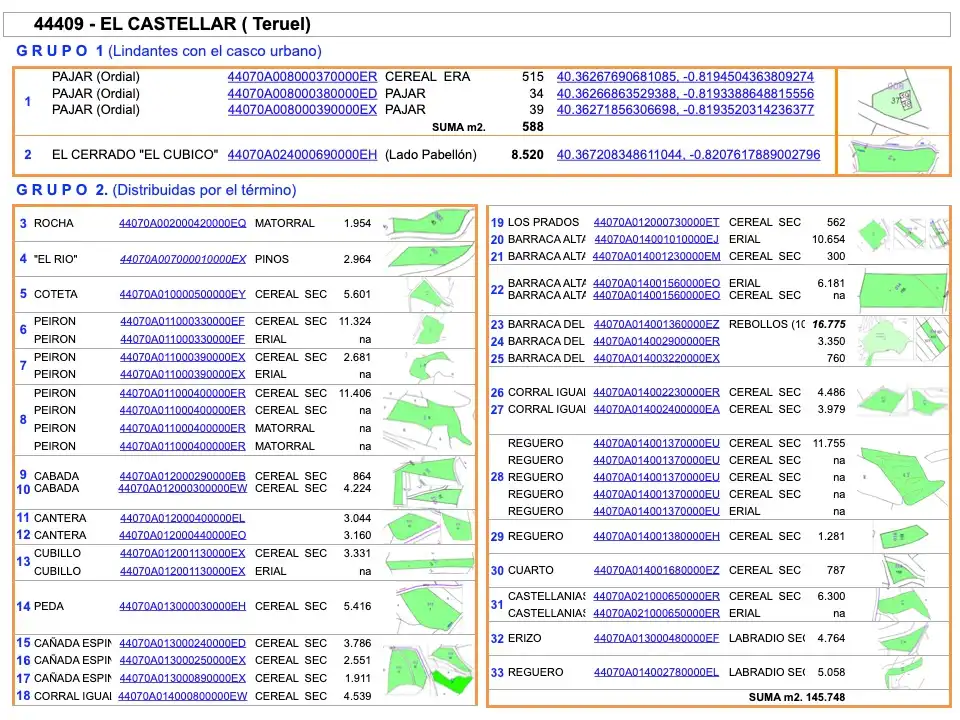The height and width of the screenshot is (720, 960).
Task: Open coordinates link 40.36266863529388
Action: pyautogui.click(x=685, y=94)
